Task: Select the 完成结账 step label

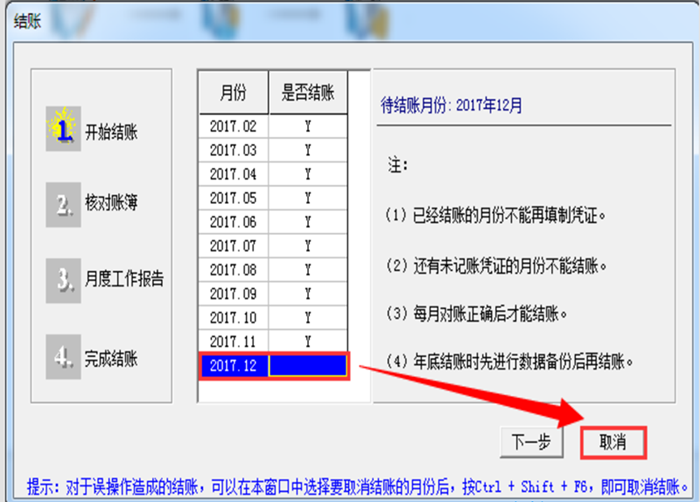Action: coord(111,359)
